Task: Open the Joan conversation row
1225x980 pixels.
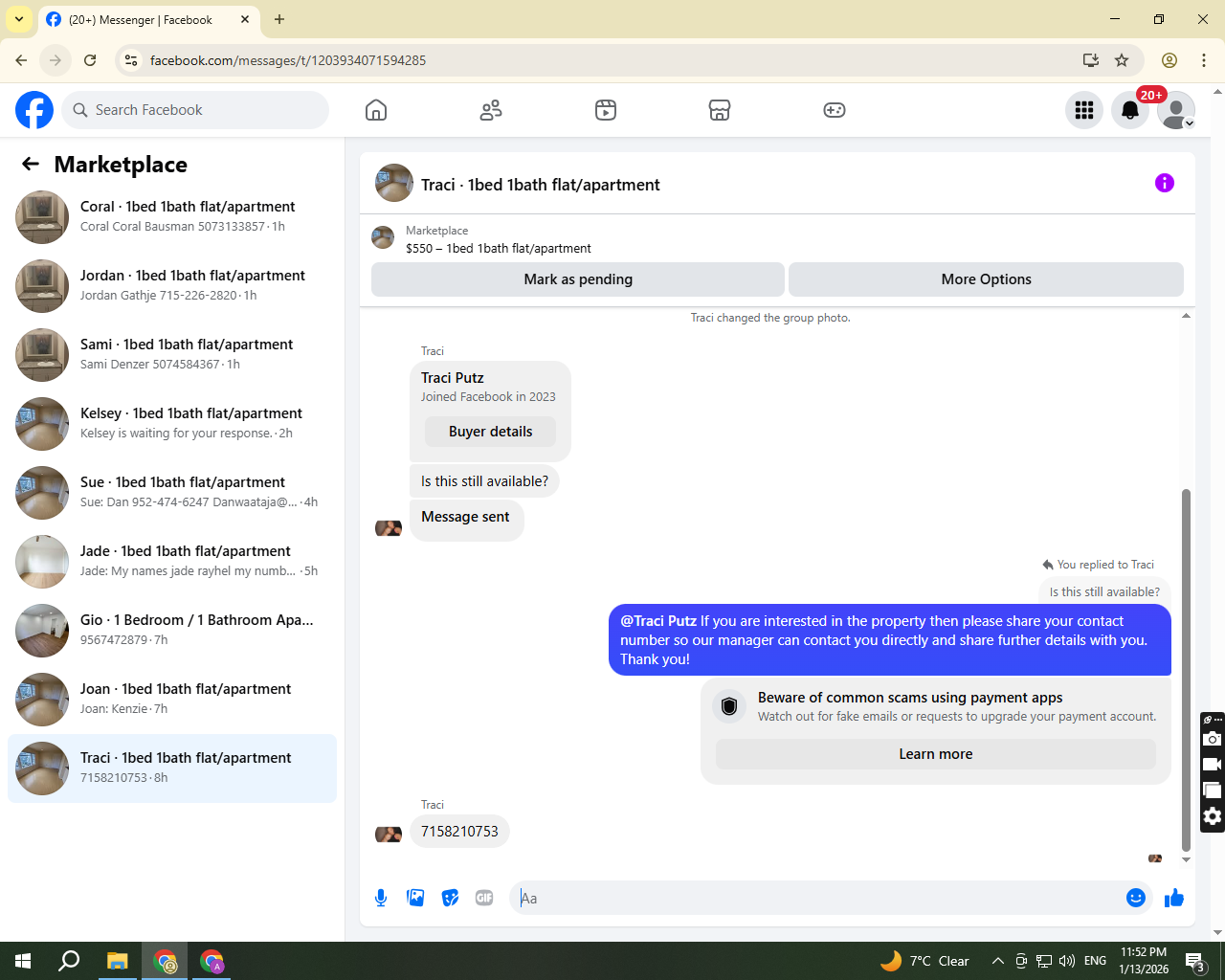Action: (x=172, y=700)
